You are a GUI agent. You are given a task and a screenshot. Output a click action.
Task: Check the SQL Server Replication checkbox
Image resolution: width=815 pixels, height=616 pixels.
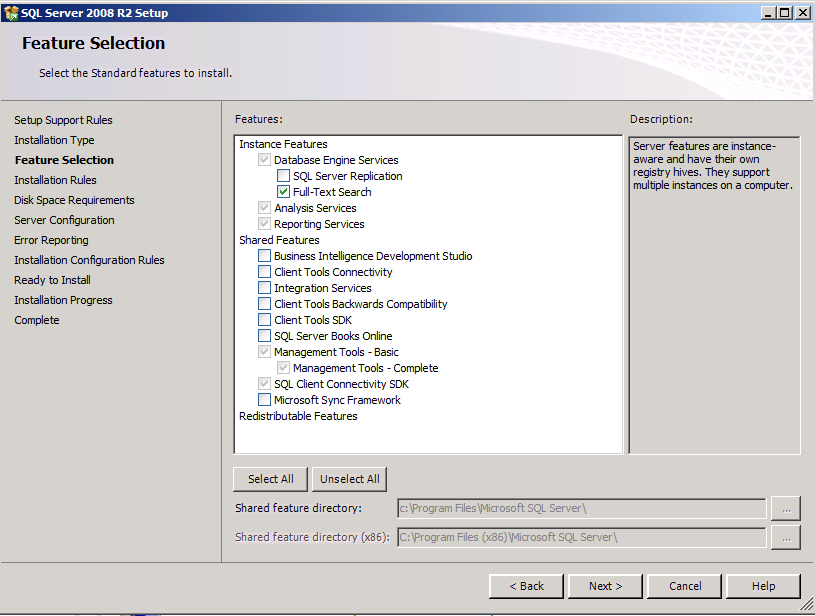coord(283,176)
